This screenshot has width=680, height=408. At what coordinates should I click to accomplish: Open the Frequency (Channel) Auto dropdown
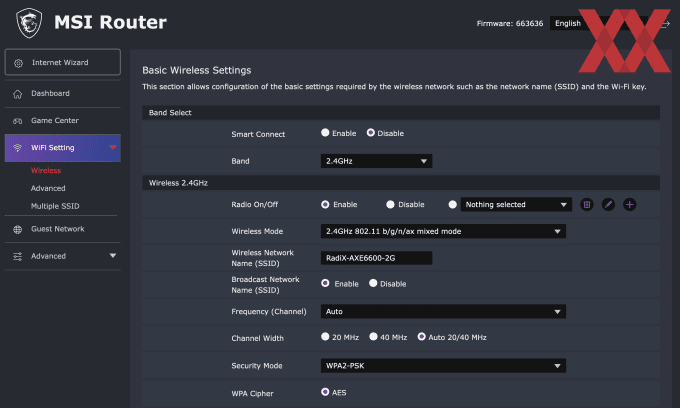[x=443, y=311]
